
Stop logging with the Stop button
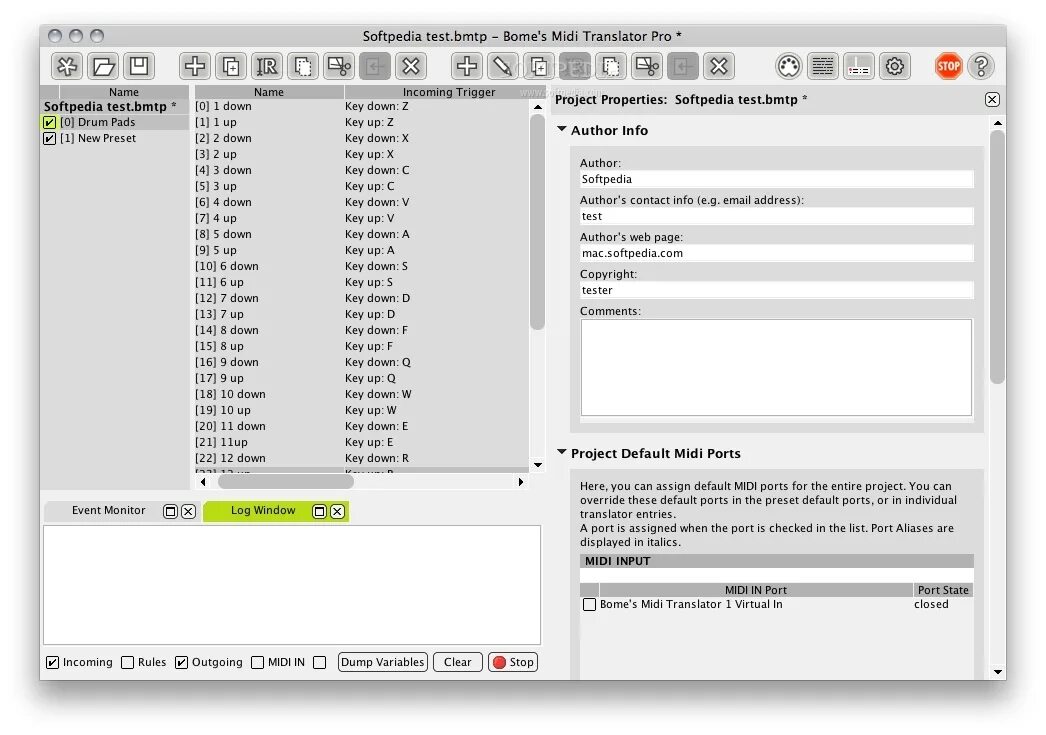pyautogui.click(x=513, y=662)
